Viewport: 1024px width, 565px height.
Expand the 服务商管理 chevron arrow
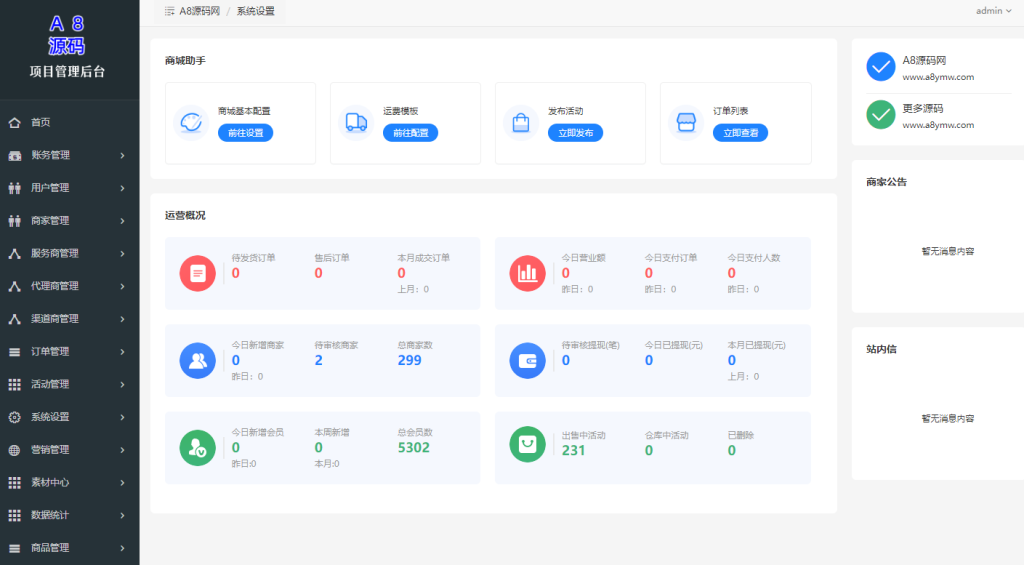point(122,253)
